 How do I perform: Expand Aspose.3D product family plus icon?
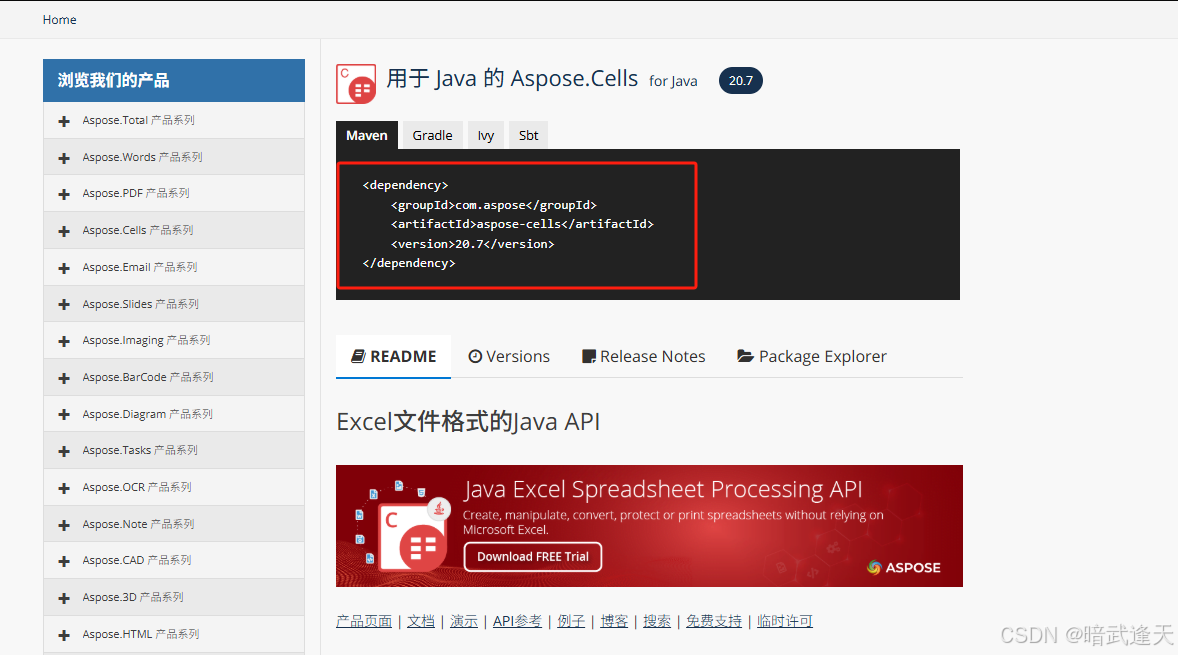coord(64,598)
